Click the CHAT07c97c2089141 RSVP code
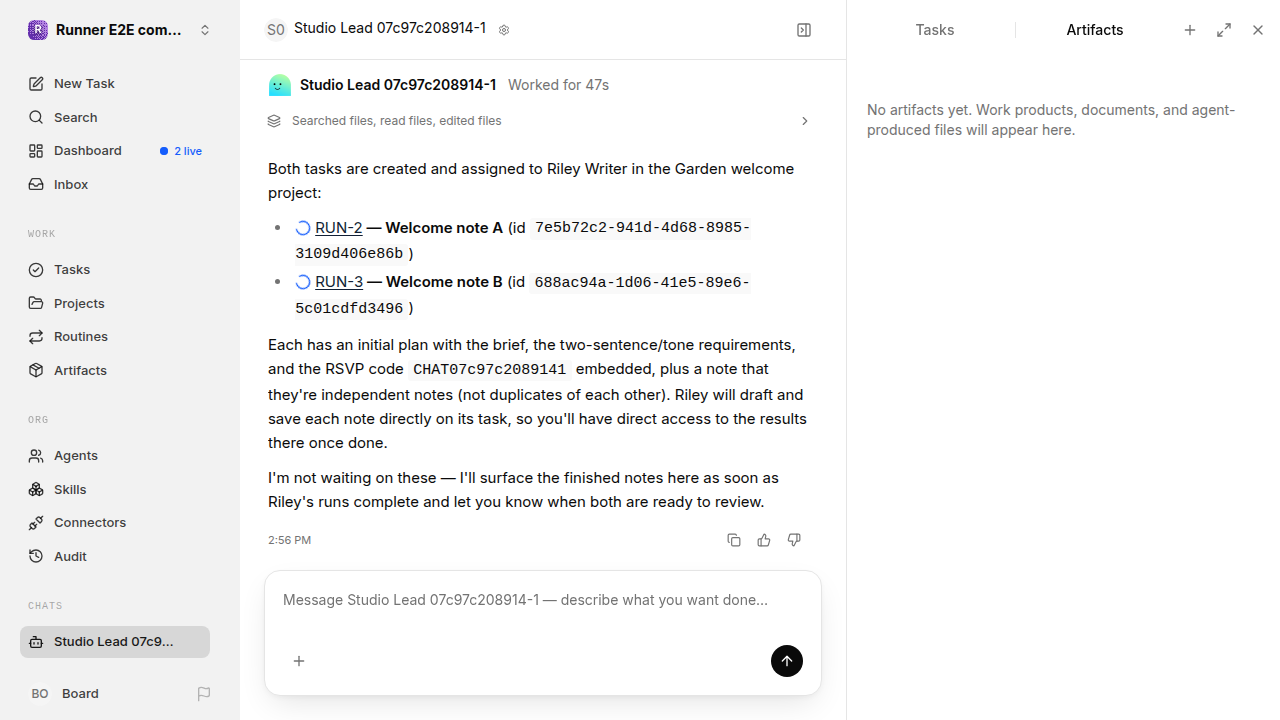The width and height of the screenshot is (1280, 720). click(x=490, y=370)
